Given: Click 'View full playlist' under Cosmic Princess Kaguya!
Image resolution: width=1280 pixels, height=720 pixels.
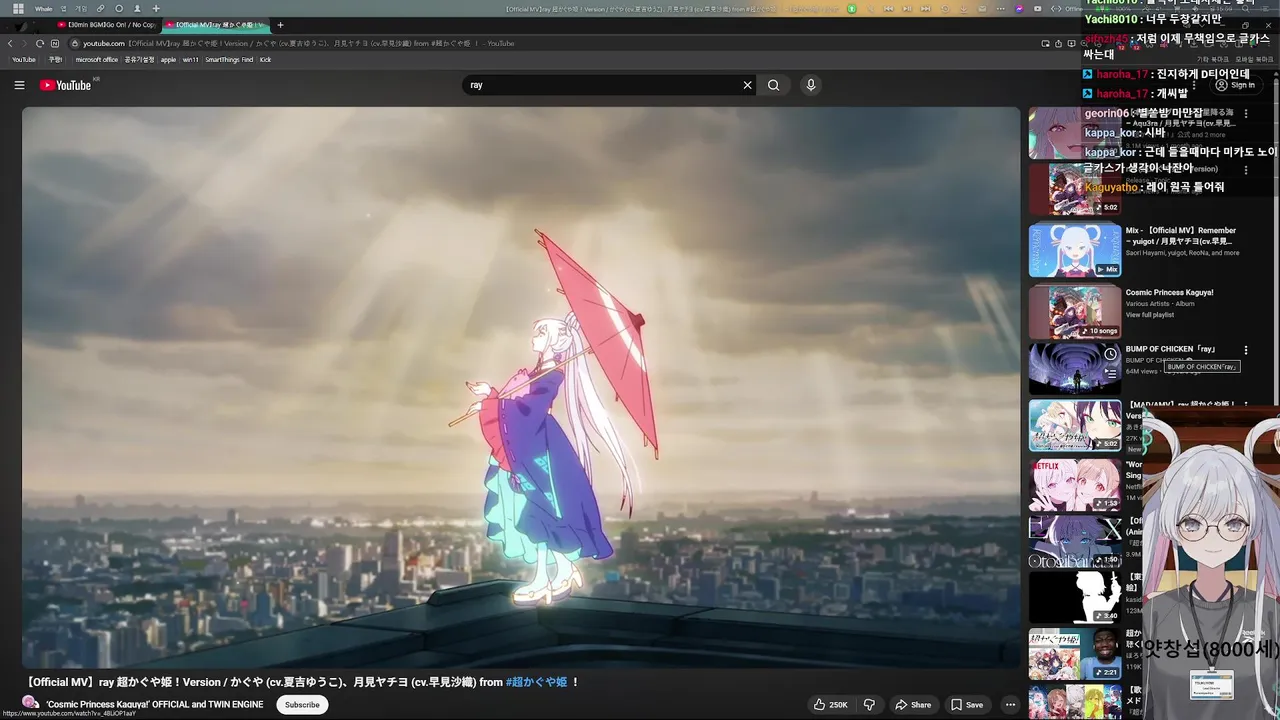Looking at the screenshot, I should point(1150,315).
